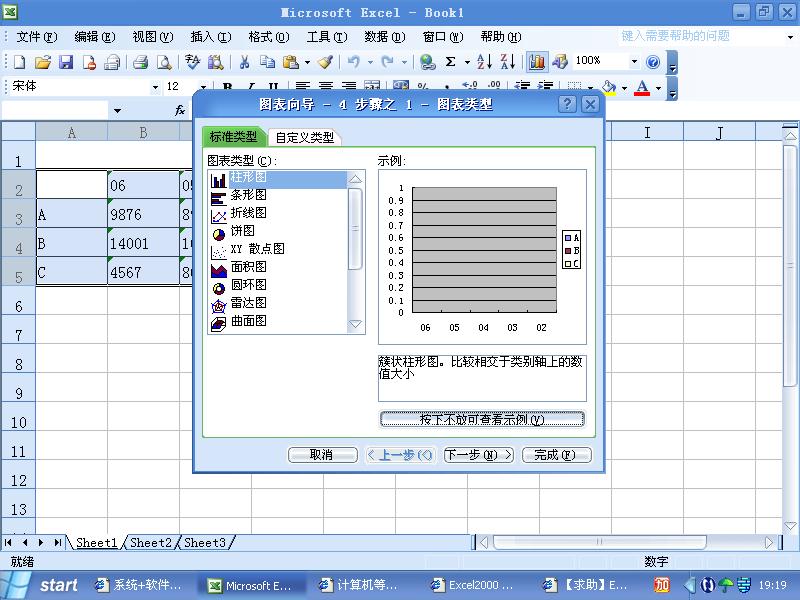Expand the AutoSum functions dropdown arrow
This screenshot has width=800, height=600.
pos(467,62)
